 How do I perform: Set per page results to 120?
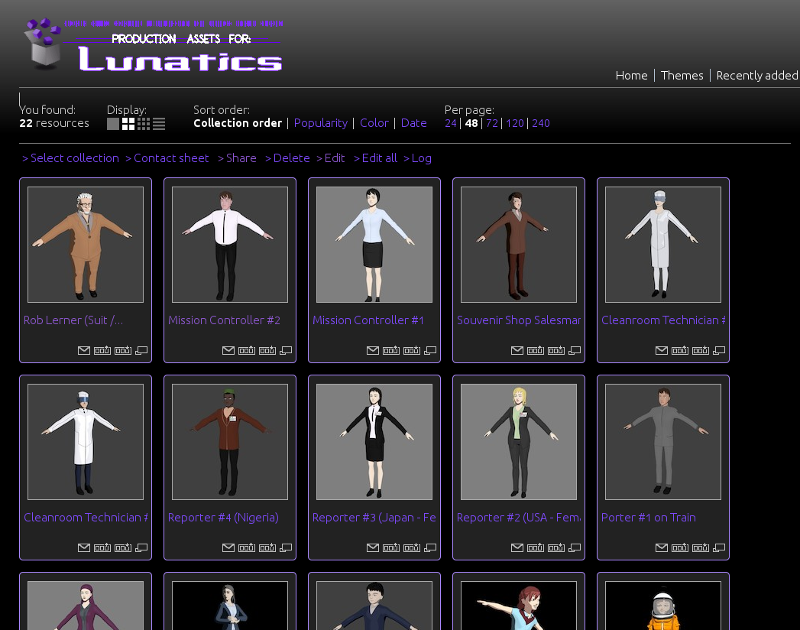tap(514, 124)
